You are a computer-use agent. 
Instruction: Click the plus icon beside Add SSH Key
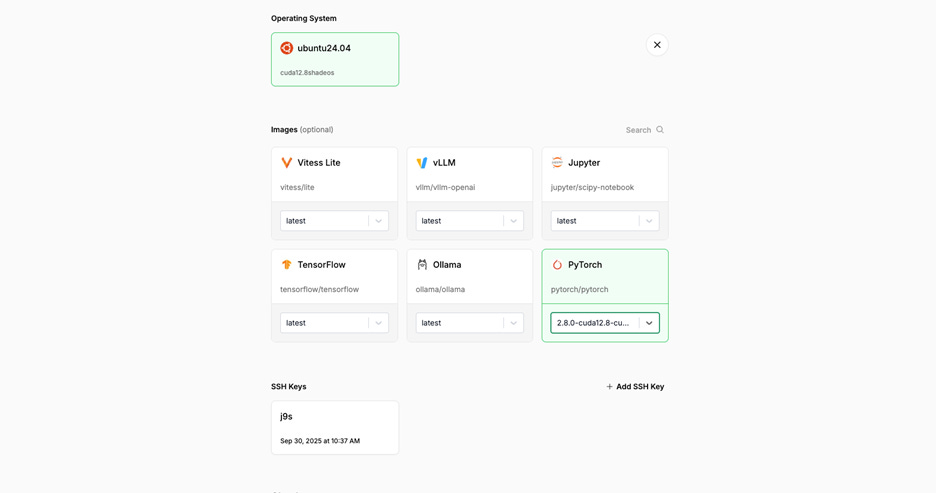point(609,387)
